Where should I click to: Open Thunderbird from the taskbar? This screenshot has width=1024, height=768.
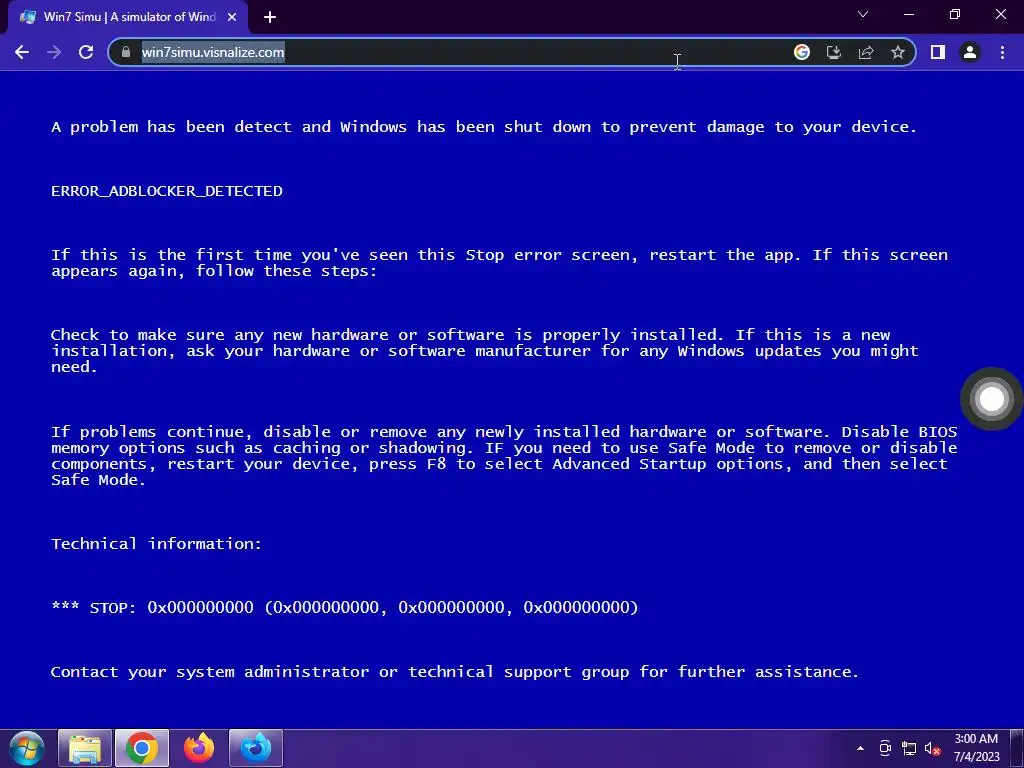pyautogui.click(x=256, y=748)
